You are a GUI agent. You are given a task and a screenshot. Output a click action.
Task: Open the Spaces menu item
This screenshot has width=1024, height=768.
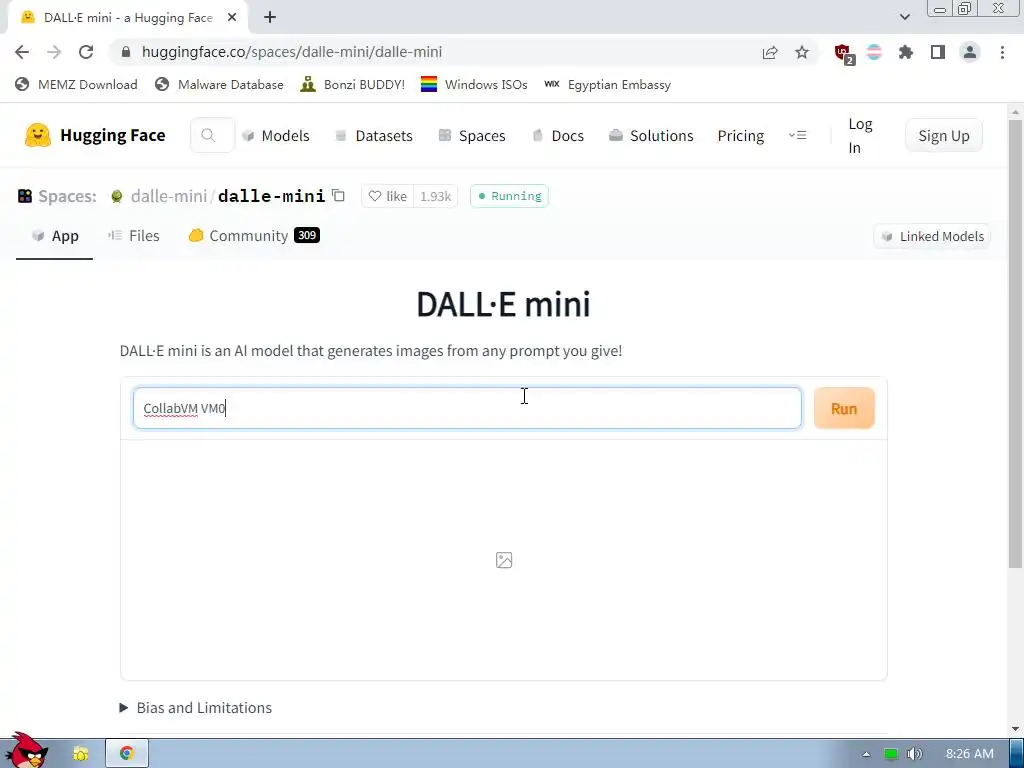[x=472, y=135]
